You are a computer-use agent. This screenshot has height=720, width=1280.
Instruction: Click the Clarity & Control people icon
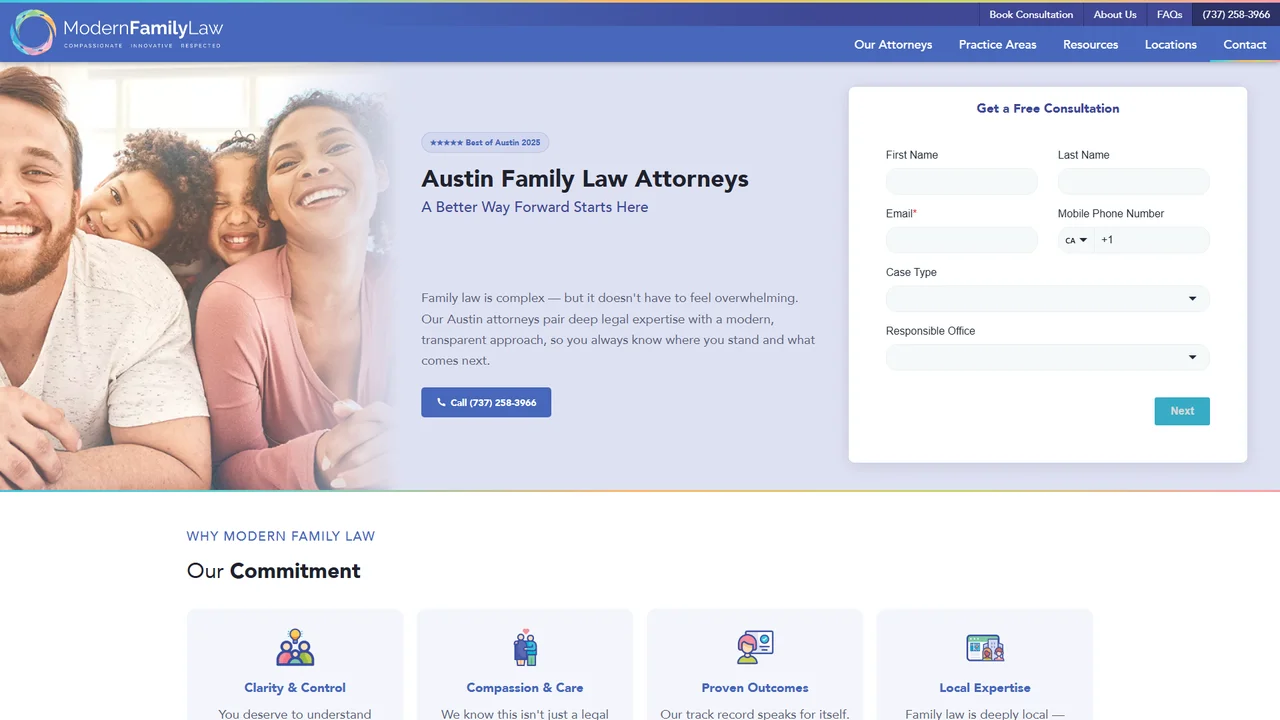[x=295, y=647]
